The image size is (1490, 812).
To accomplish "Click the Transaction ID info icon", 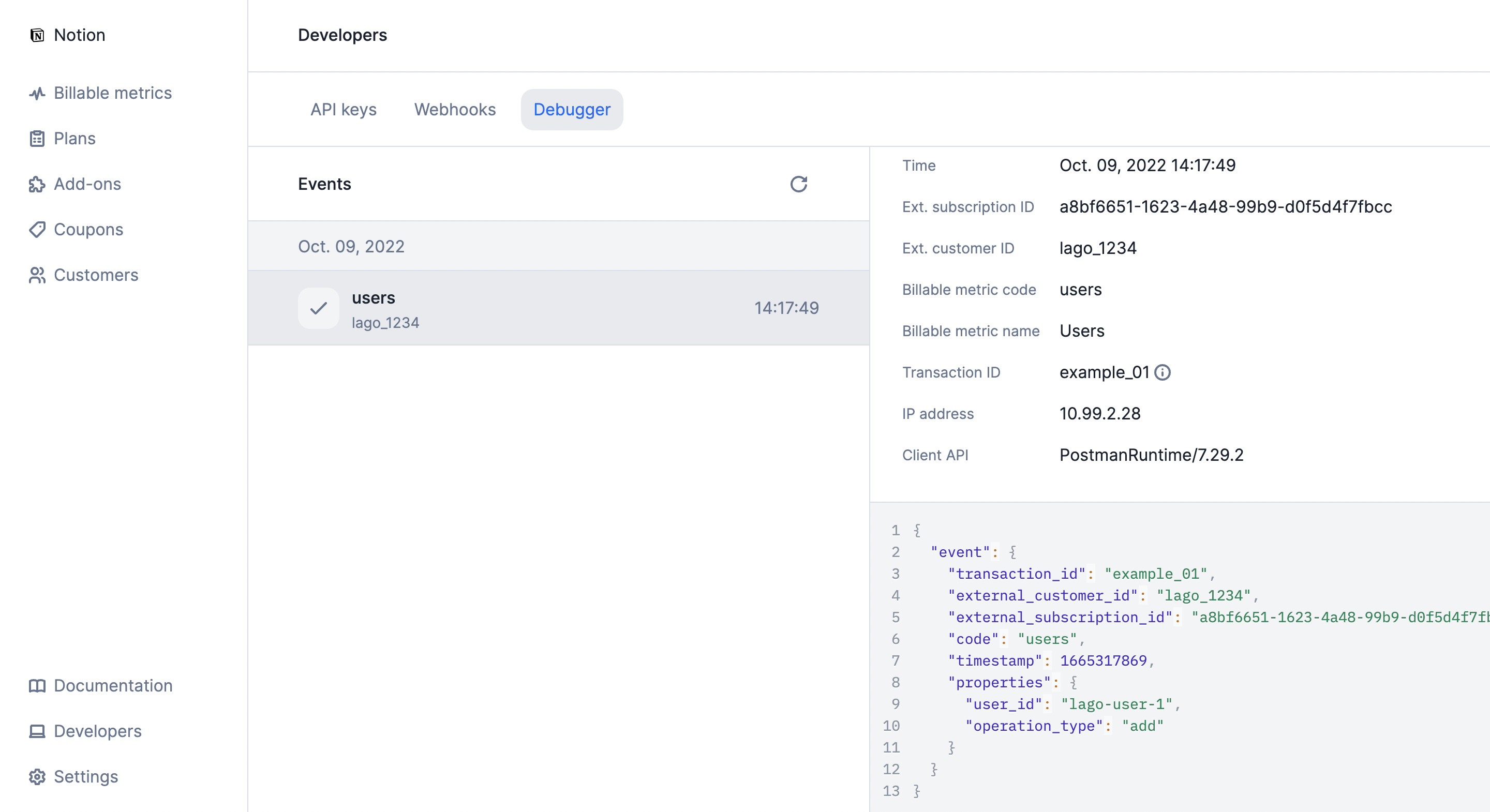I will (1162, 372).
